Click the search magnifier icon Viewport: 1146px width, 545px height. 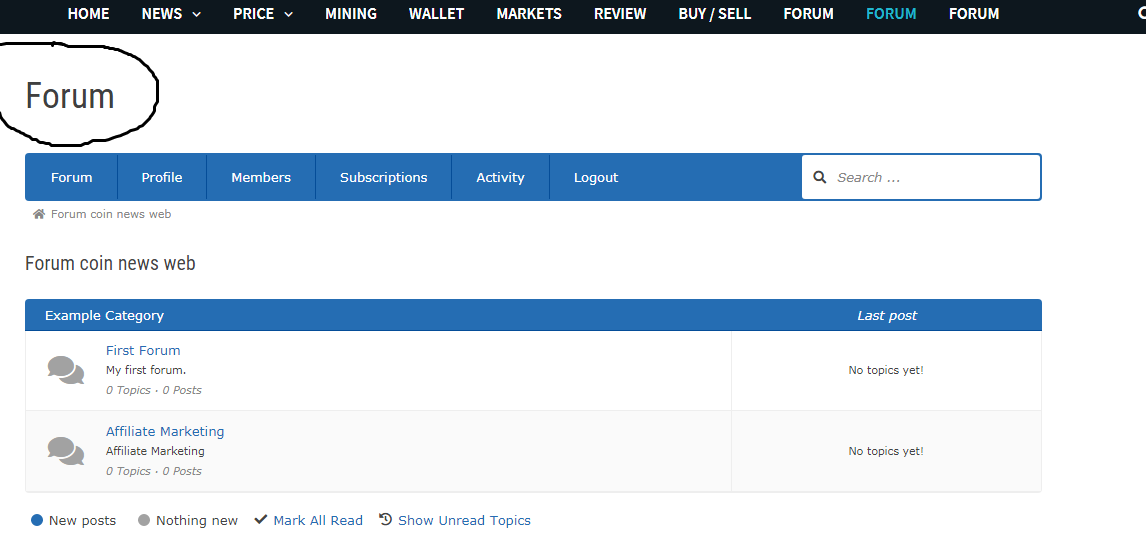[x=819, y=178]
